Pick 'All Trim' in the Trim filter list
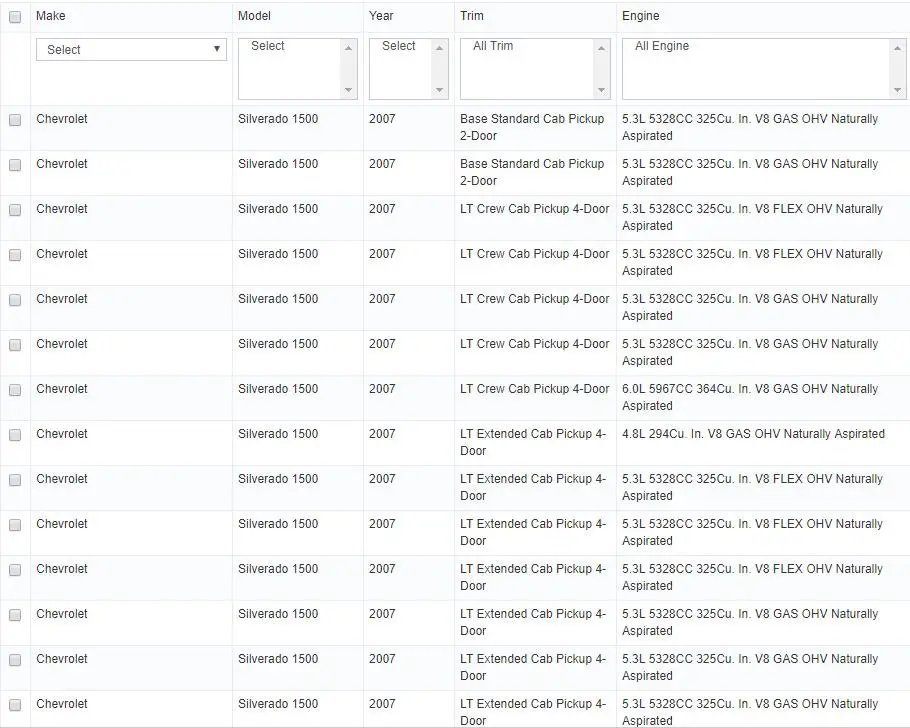The height and width of the screenshot is (728, 910). (x=493, y=46)
